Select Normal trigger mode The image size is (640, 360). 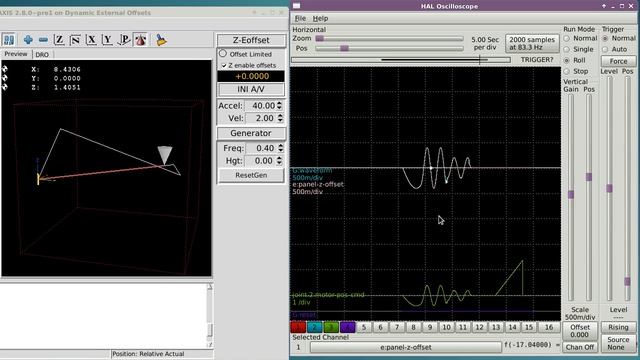[605, 38]
